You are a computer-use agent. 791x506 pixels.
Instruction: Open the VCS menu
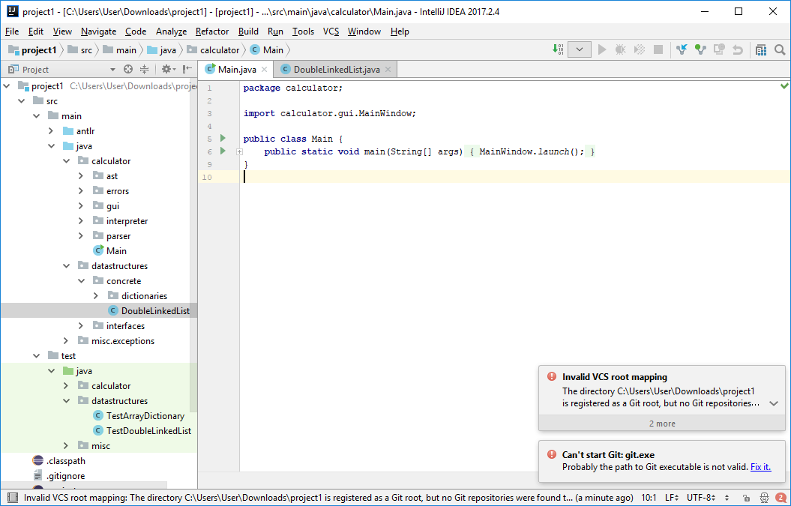click(x=331, y=31)
